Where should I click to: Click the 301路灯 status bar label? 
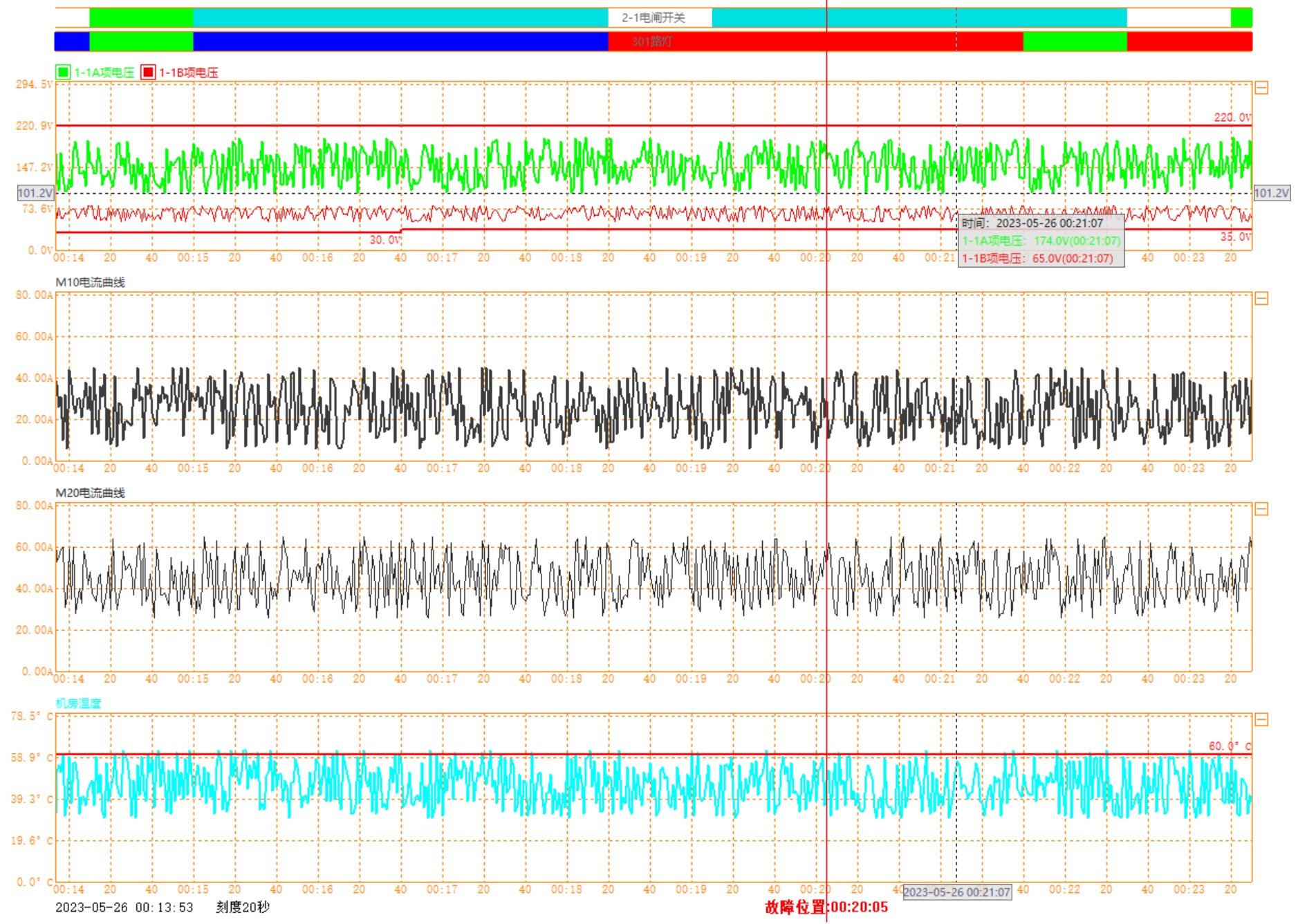coord(652,41)
